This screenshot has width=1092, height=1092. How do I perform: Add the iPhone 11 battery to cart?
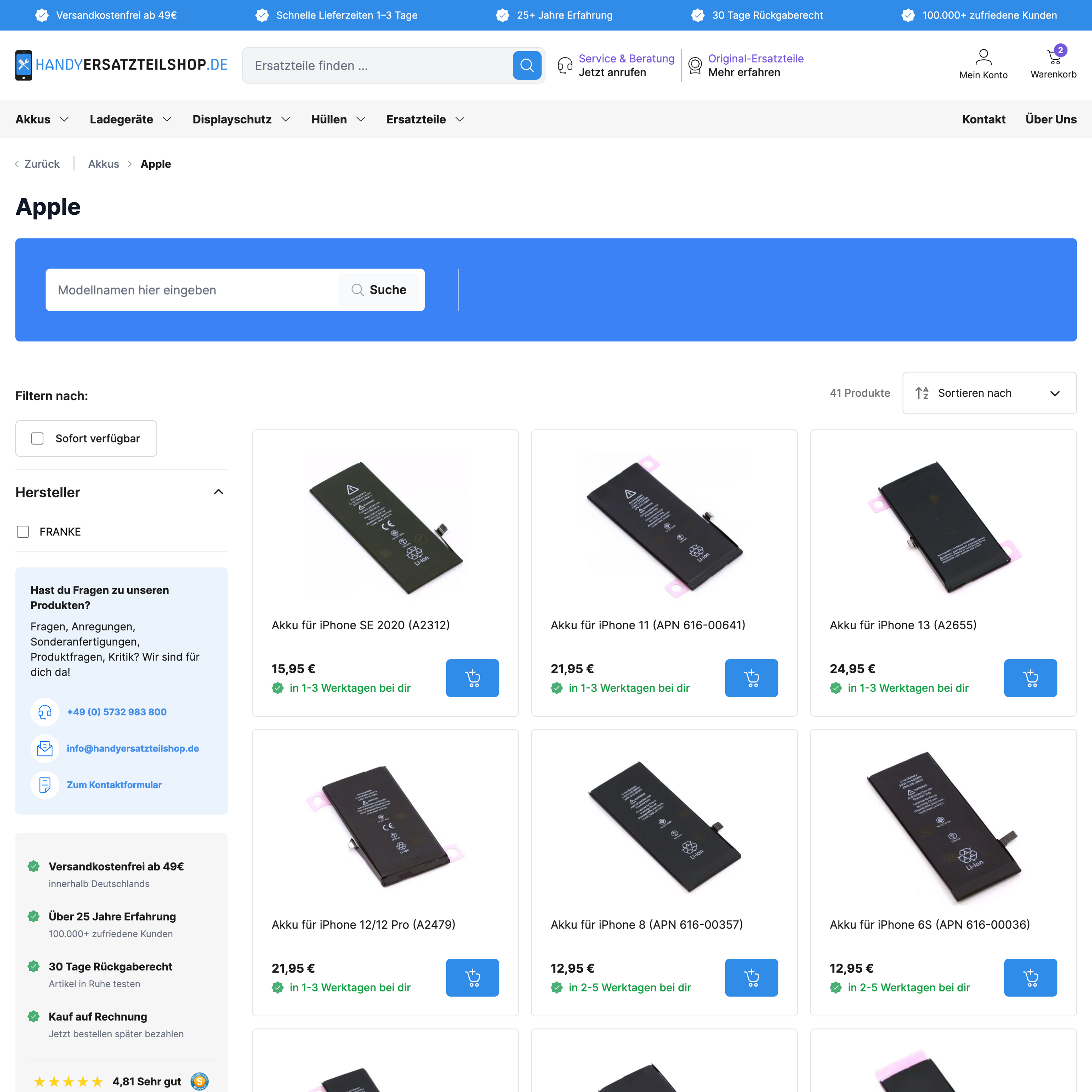pyautogui.click(x=751, y=678)
